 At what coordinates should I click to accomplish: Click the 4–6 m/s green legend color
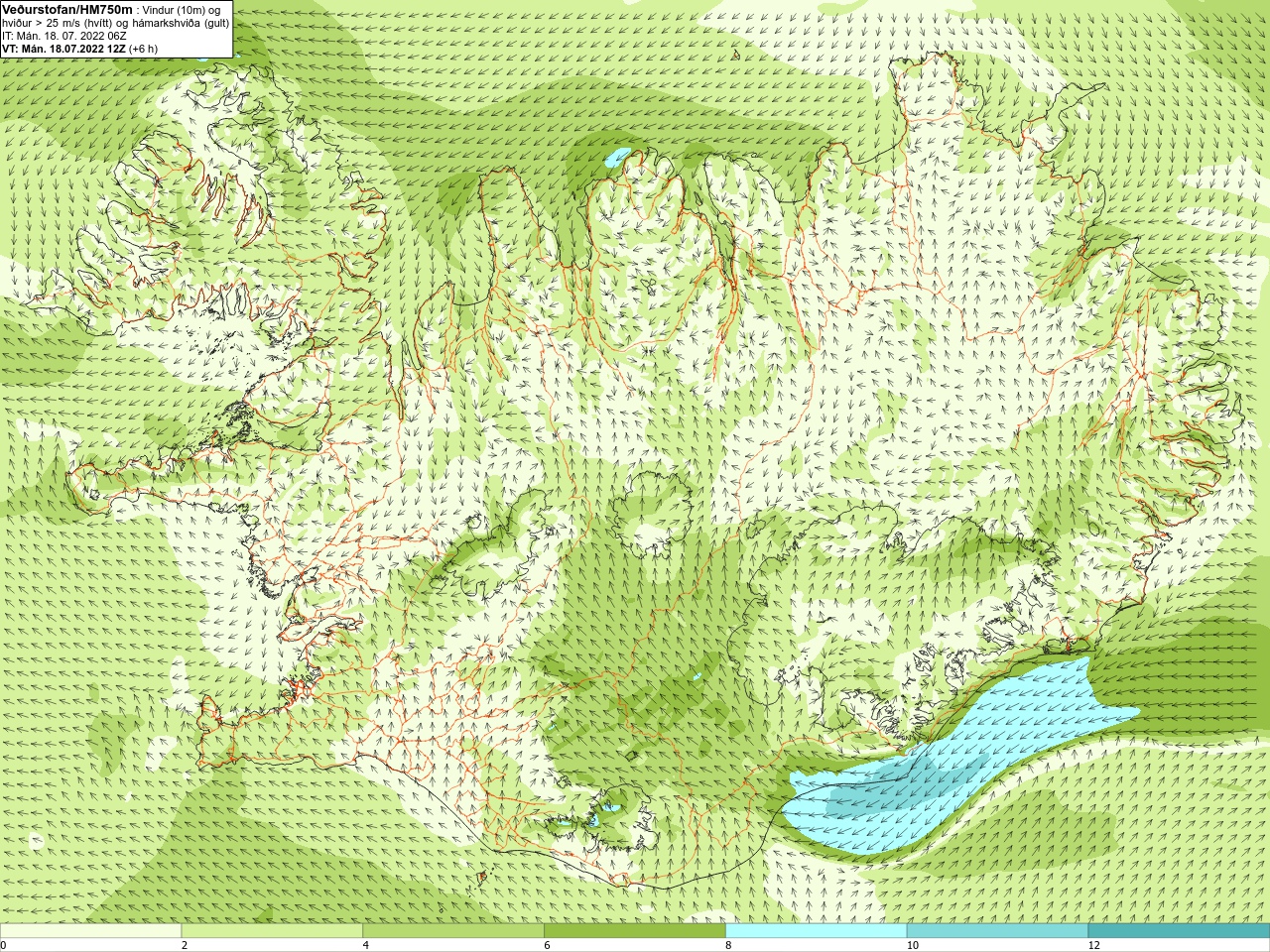click(x=453, y=931)
